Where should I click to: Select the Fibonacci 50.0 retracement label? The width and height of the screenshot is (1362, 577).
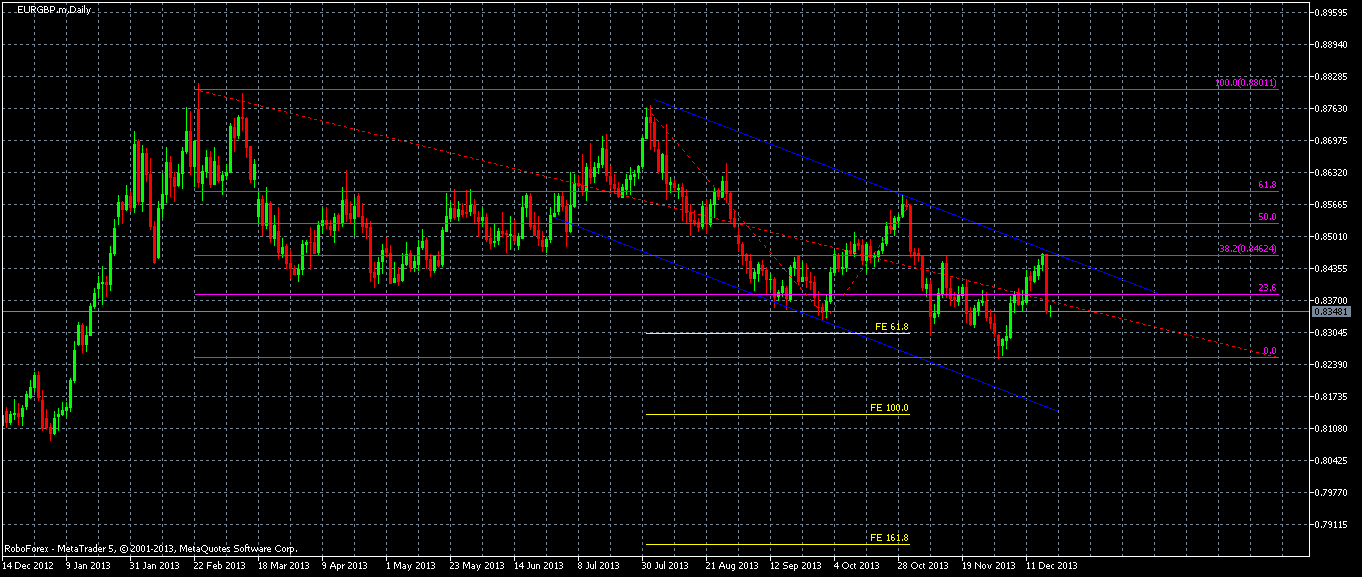click(1267, 216)
